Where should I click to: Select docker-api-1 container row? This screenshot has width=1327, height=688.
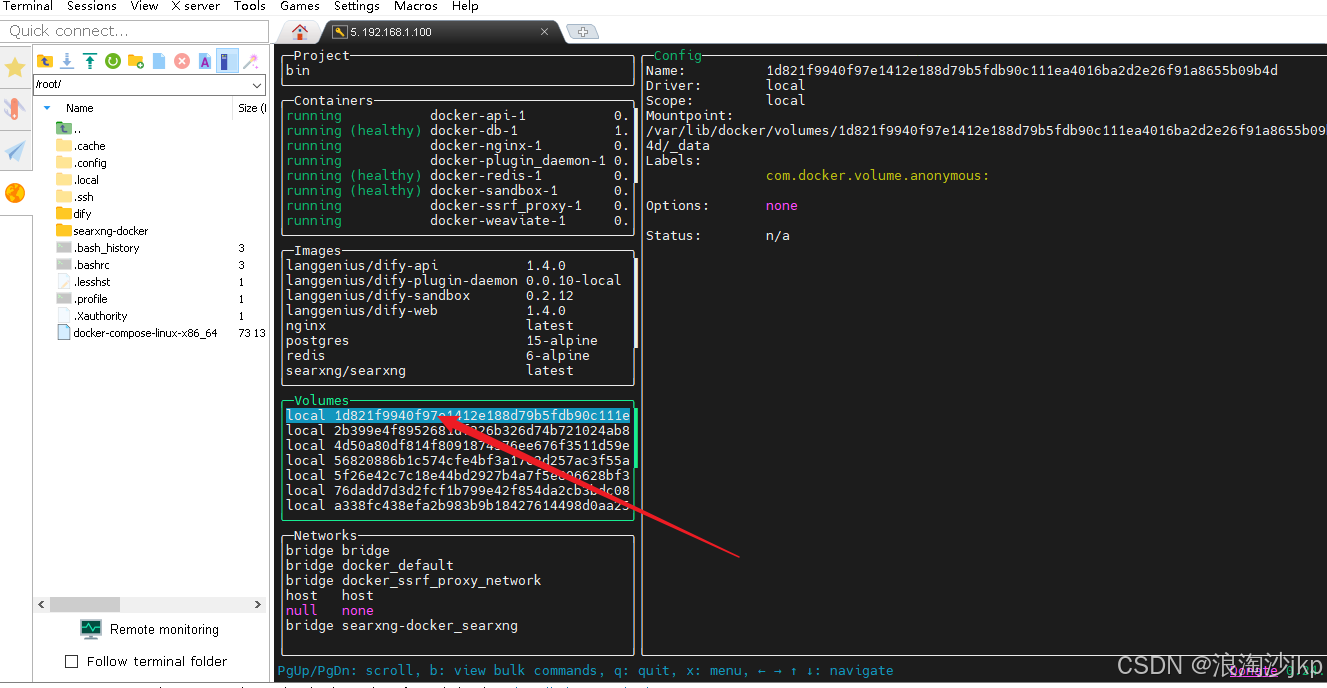click(x=457, y=116)
